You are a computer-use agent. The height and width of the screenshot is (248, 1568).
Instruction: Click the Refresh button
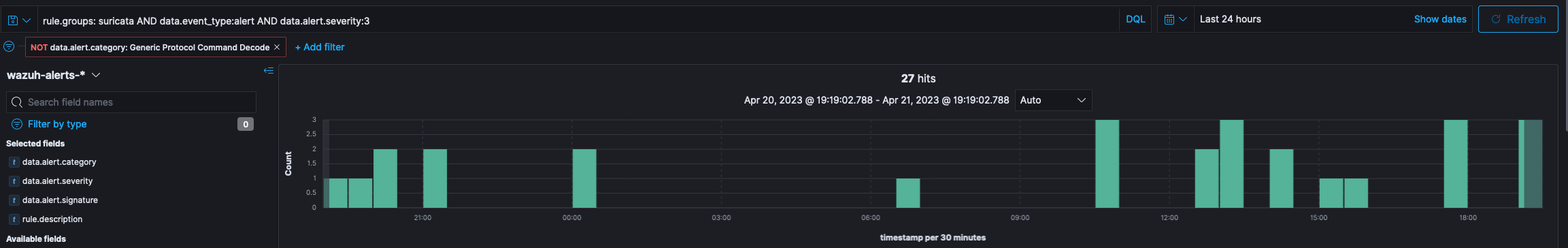1518,19
